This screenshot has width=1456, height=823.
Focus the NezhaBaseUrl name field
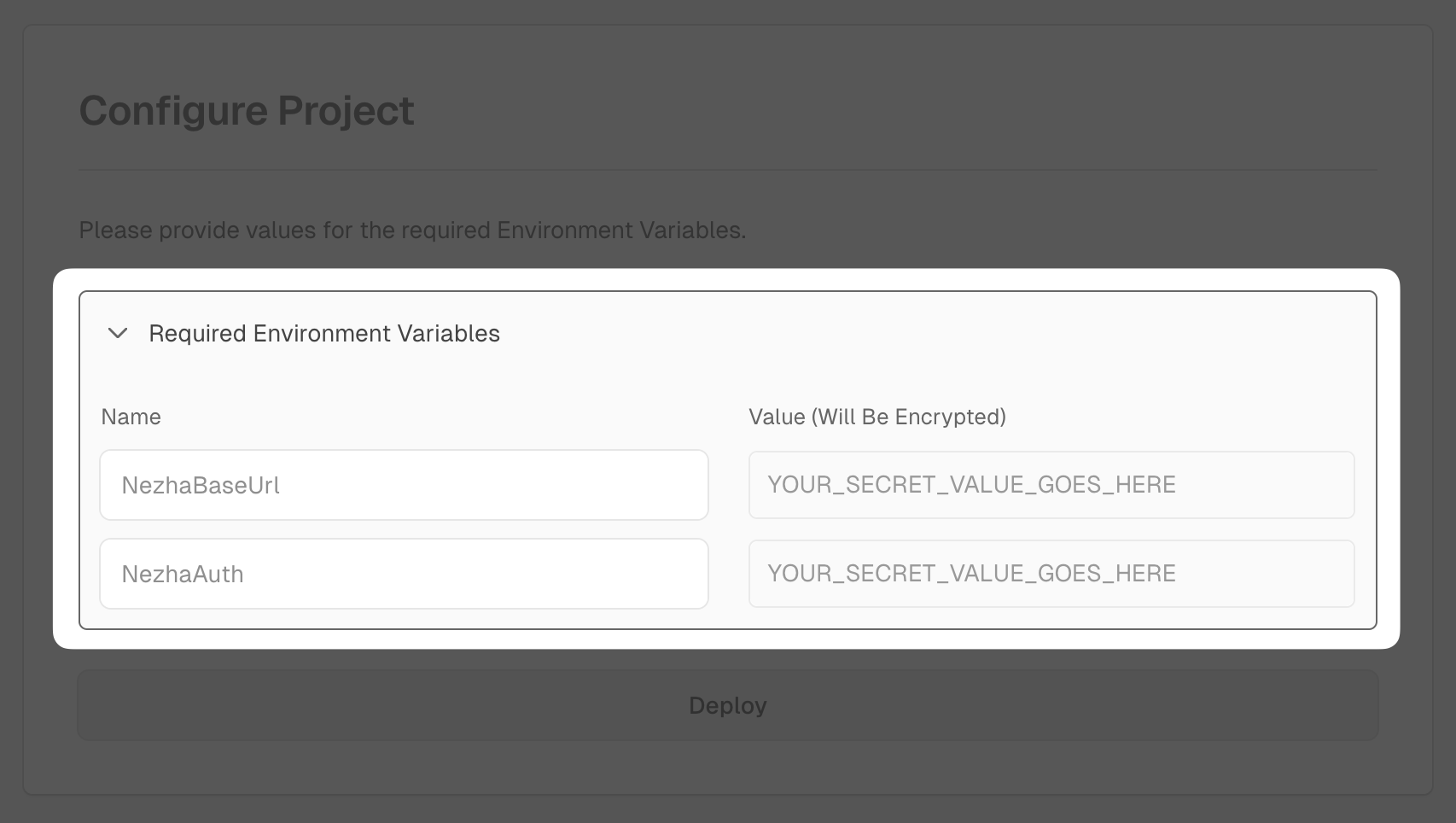(x=404, y=485)
